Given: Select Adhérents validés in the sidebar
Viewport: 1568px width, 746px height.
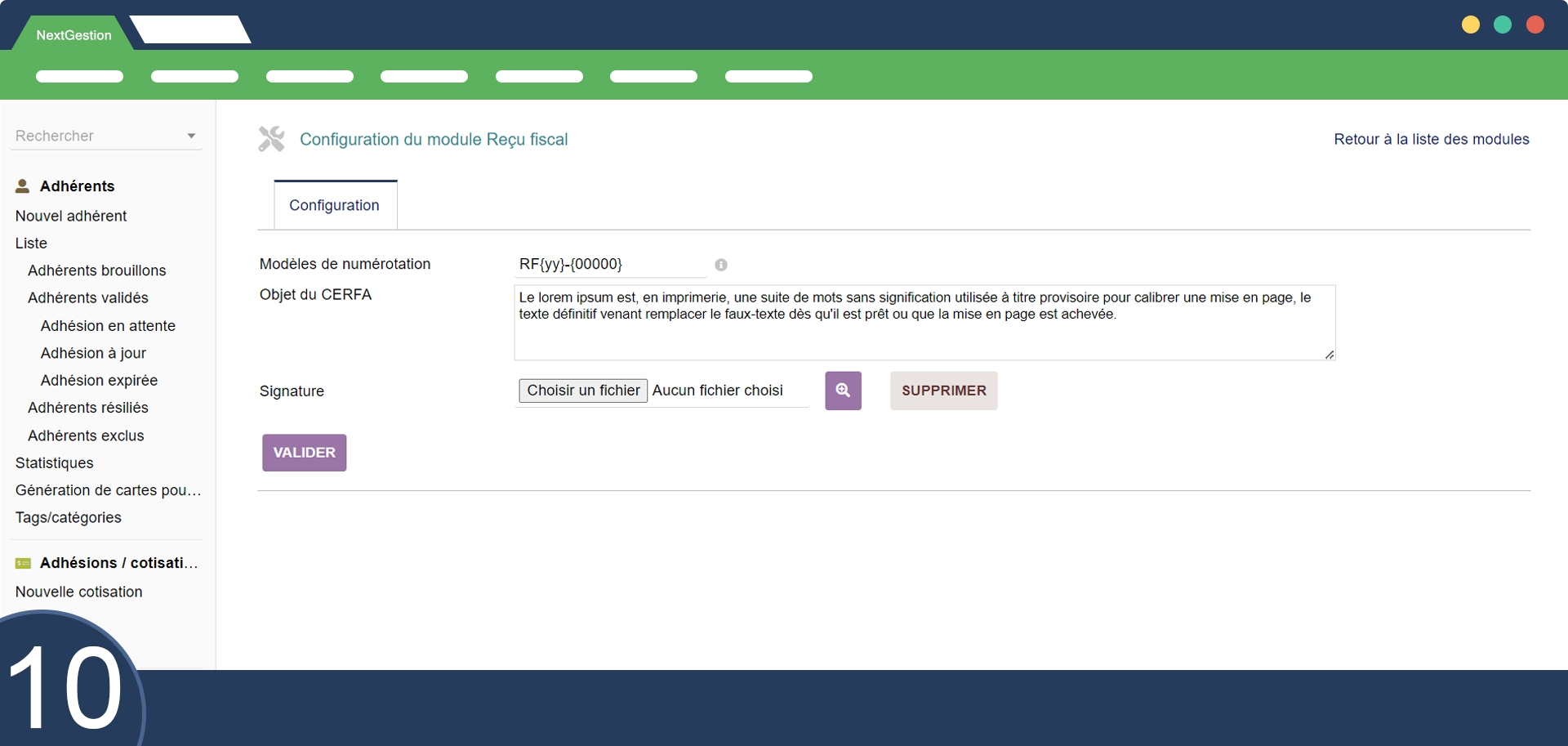Looking at the screenshot, I should [88, 297].
